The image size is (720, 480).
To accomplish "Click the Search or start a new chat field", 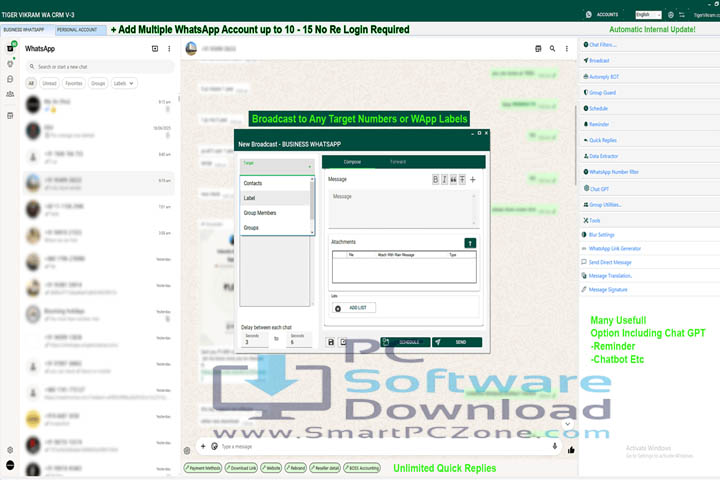I will 100,67.
